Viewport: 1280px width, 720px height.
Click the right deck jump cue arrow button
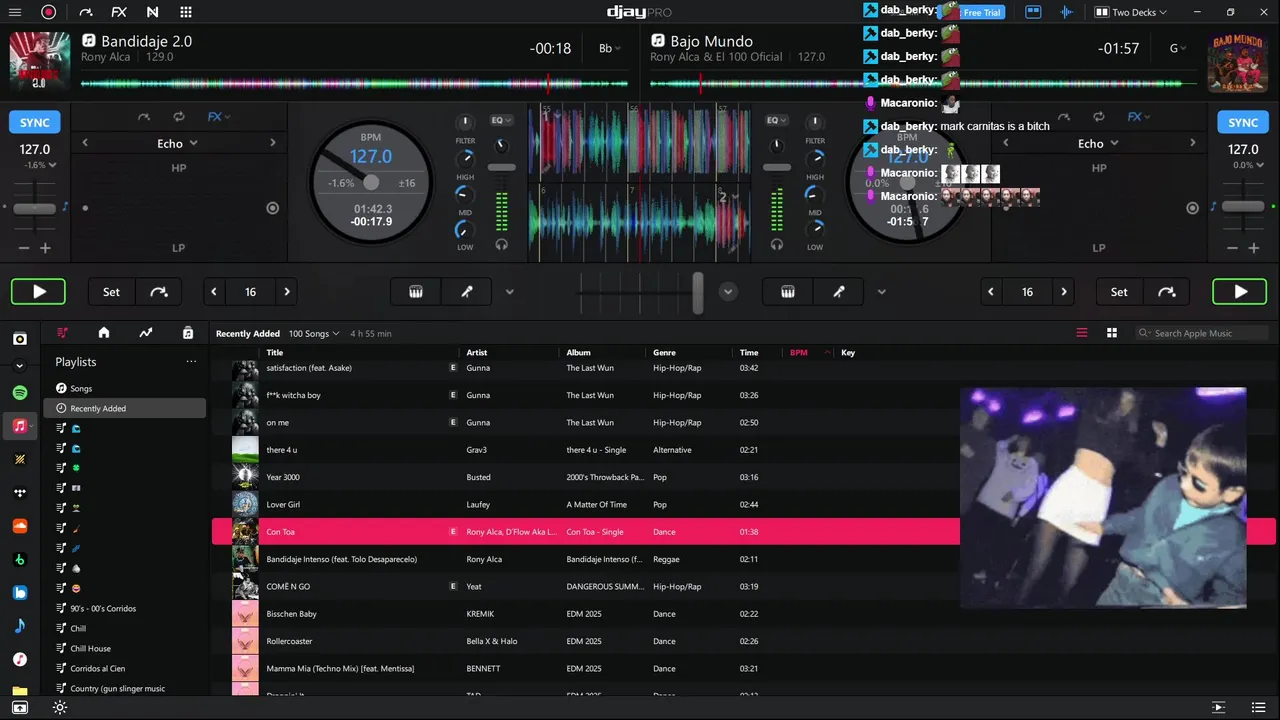coord(1167,292)
